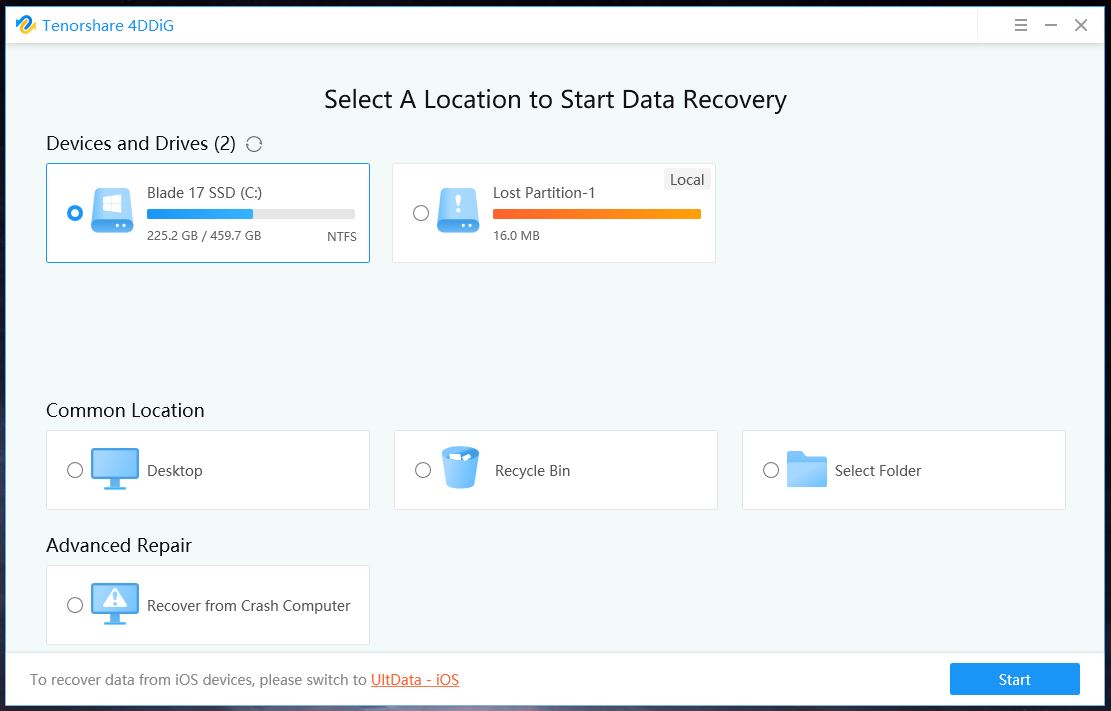Click the Desktop monitor icon
The width and height of the screenshot is (1111, 711).
115,469
